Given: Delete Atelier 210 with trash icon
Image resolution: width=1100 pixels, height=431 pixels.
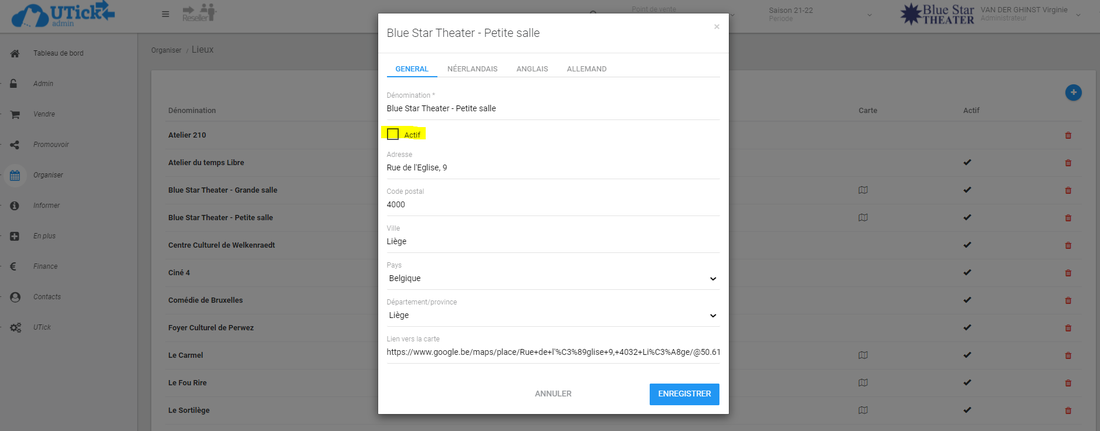Looking at the screenshot, I should [1068, 135].
